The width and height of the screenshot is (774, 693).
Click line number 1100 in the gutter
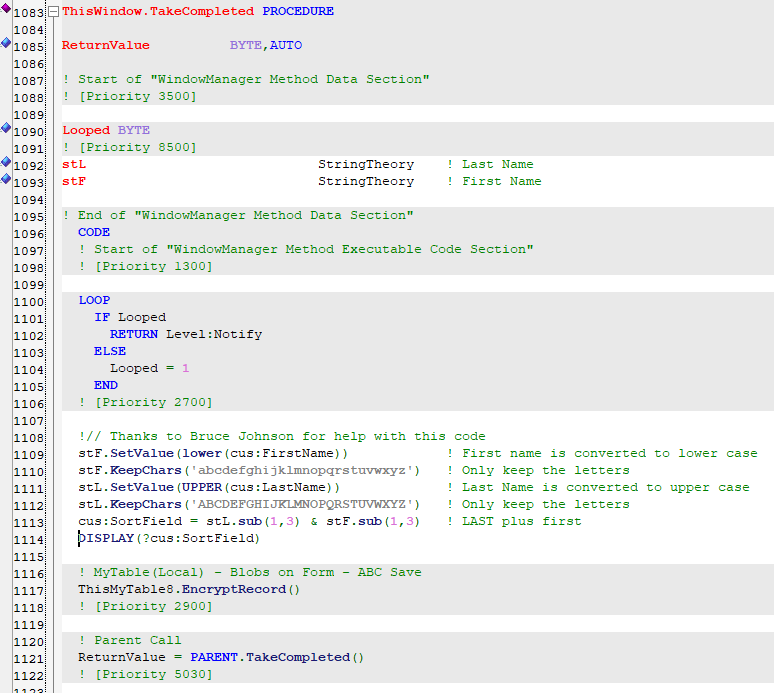pos(29,300)
